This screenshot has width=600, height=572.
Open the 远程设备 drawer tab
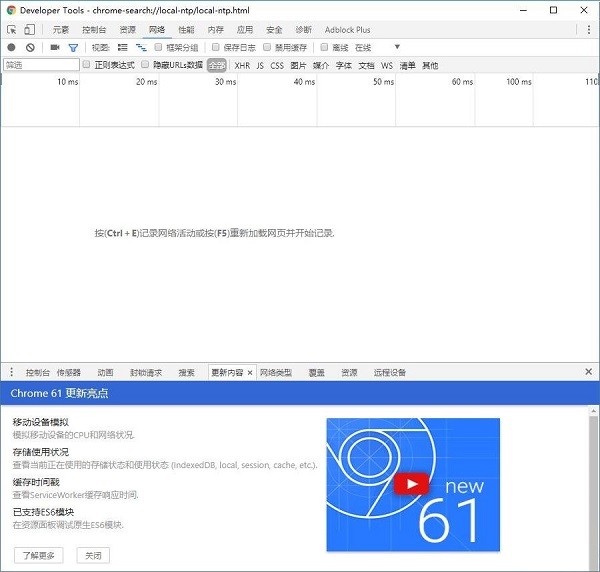click(x=390, y=373)
